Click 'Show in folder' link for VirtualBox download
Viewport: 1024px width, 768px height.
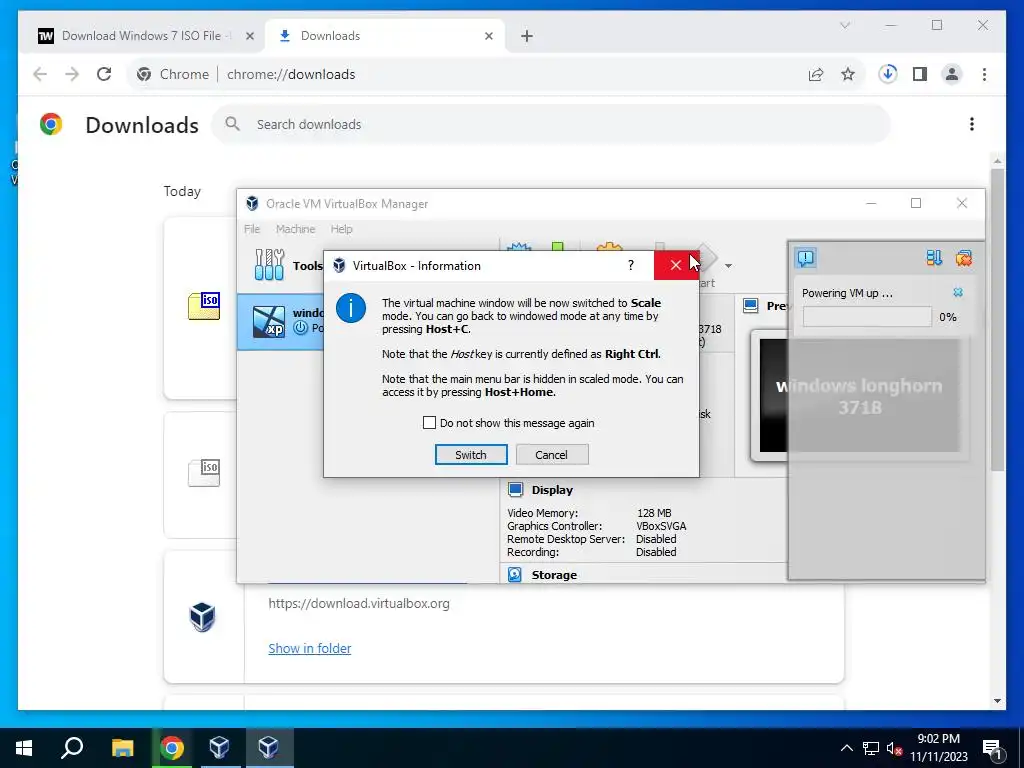tap(310, 648)
